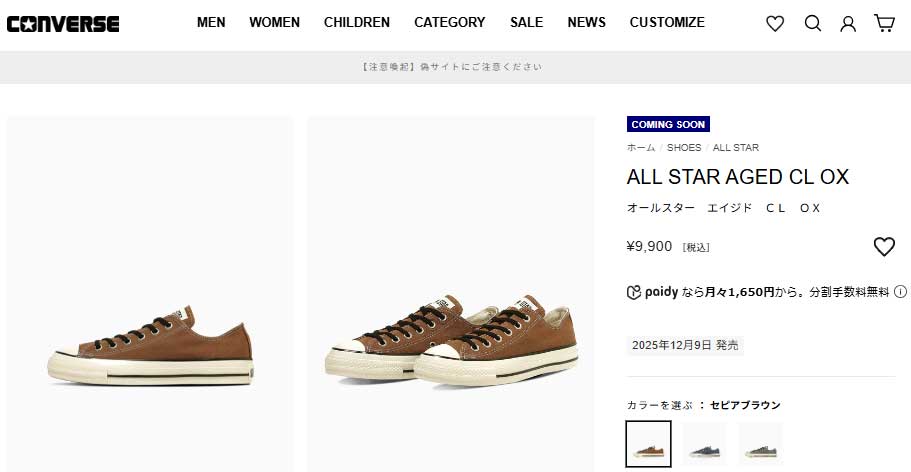Open the MEN menu
This screenshot has width=911, height=472.
[211, 22]
